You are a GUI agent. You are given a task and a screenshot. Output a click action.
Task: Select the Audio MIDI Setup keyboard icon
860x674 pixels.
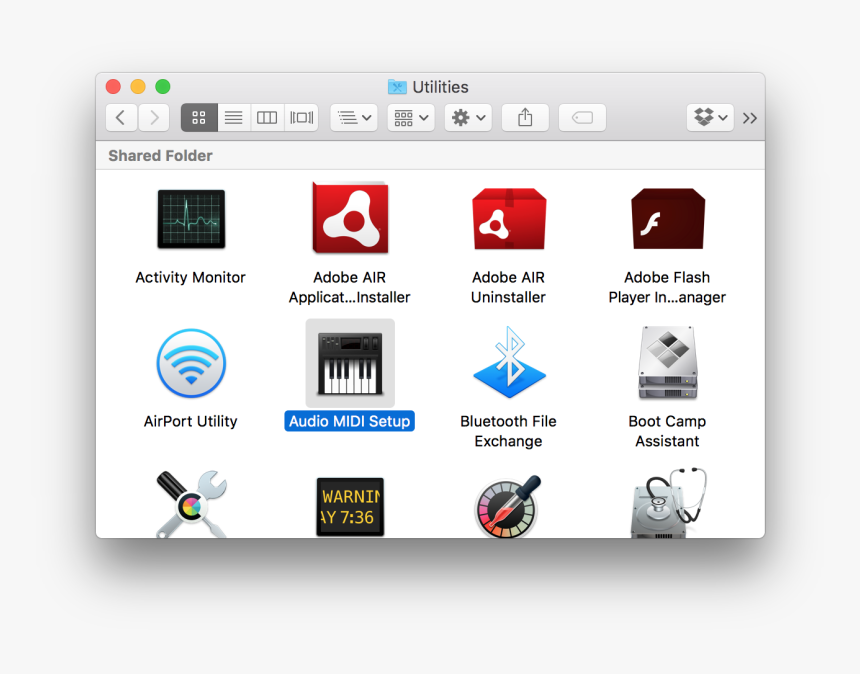(x=350, y=363)
